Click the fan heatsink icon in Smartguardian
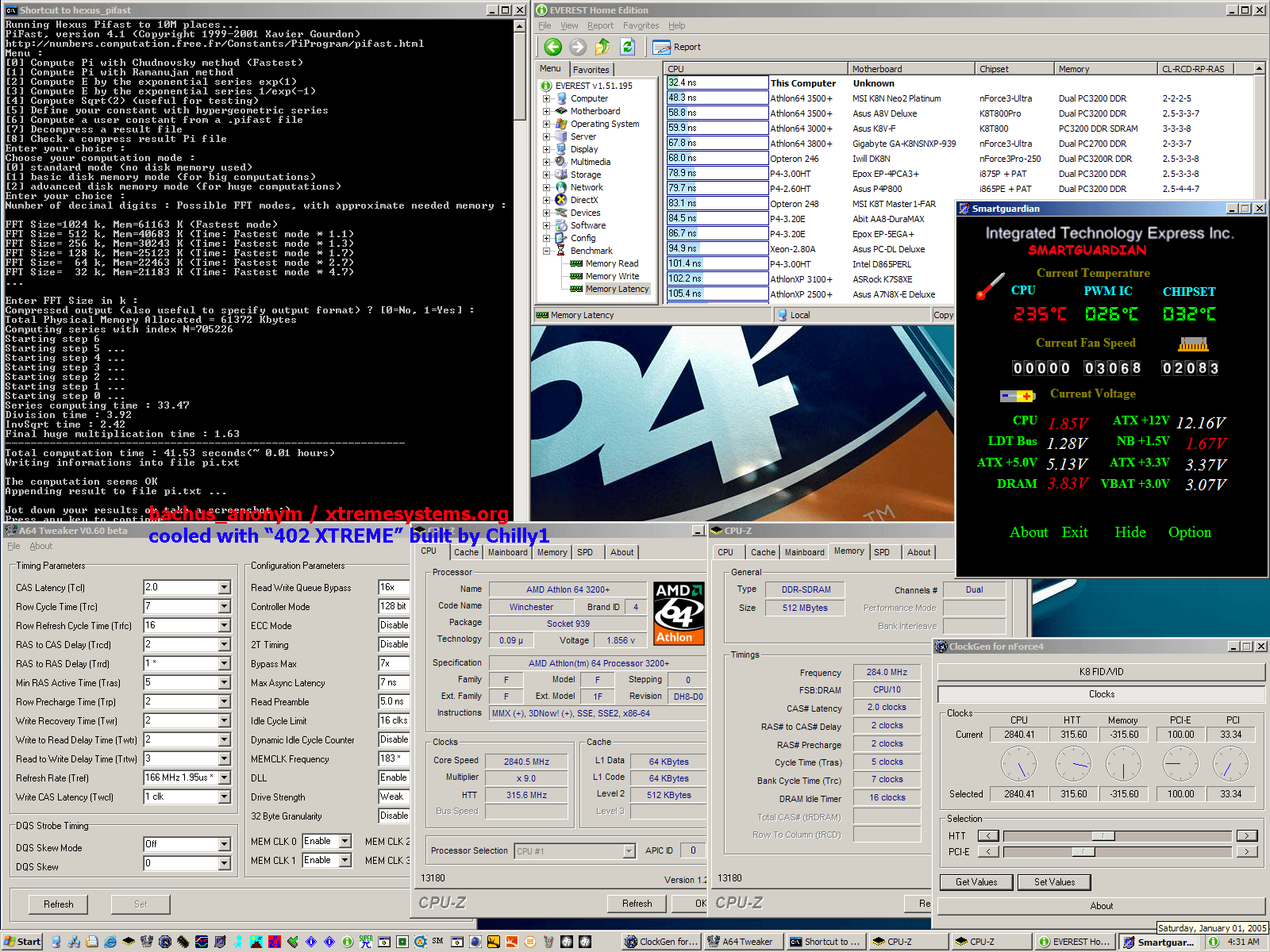The height and width of the screenshot is (952, 1270). 1193,344
